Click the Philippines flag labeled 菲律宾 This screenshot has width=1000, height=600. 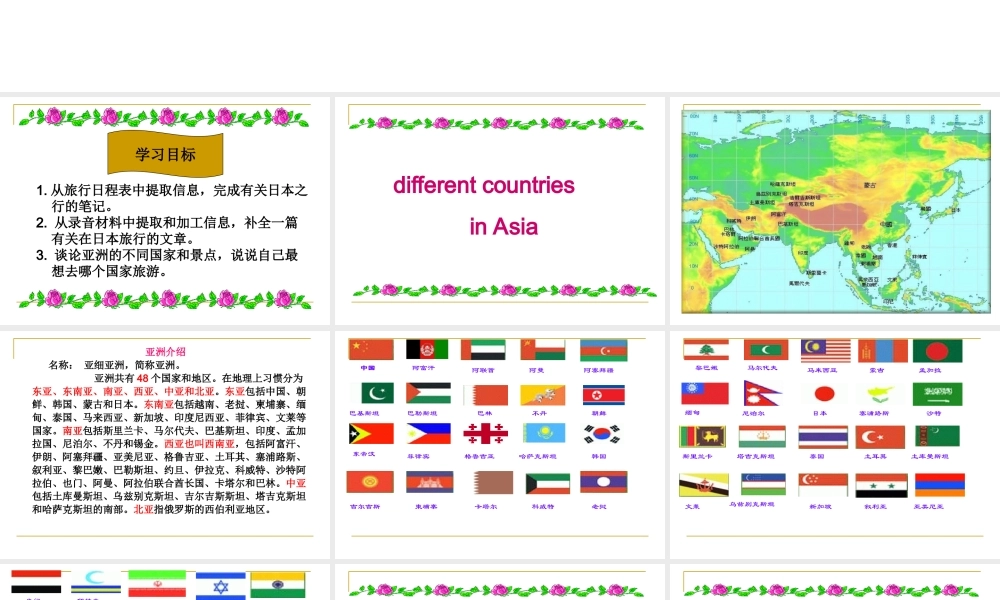click(x=428, y=434)
